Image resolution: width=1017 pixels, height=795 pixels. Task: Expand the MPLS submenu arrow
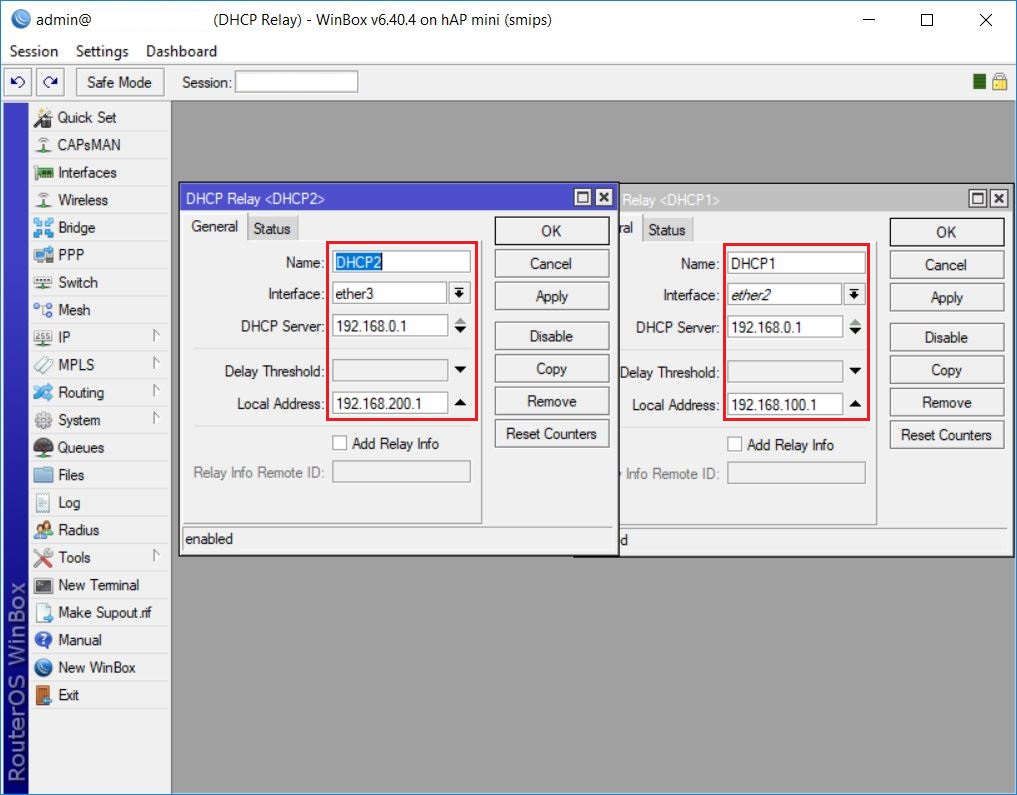156,363
